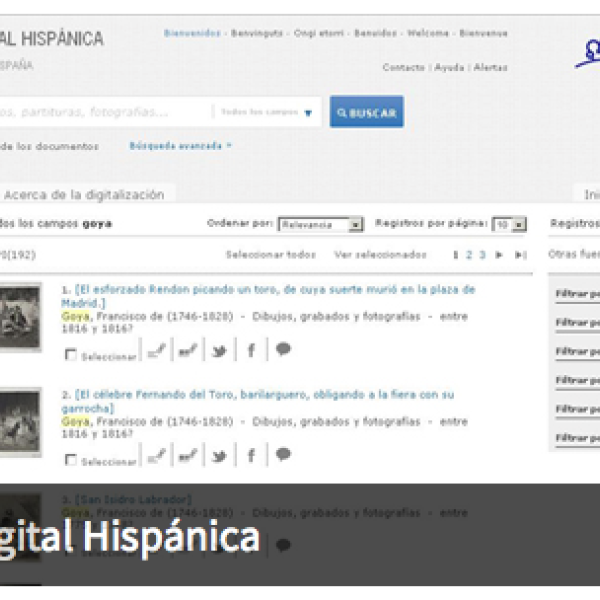Click the last 'Filtrar por' filter row

point(577,438)
